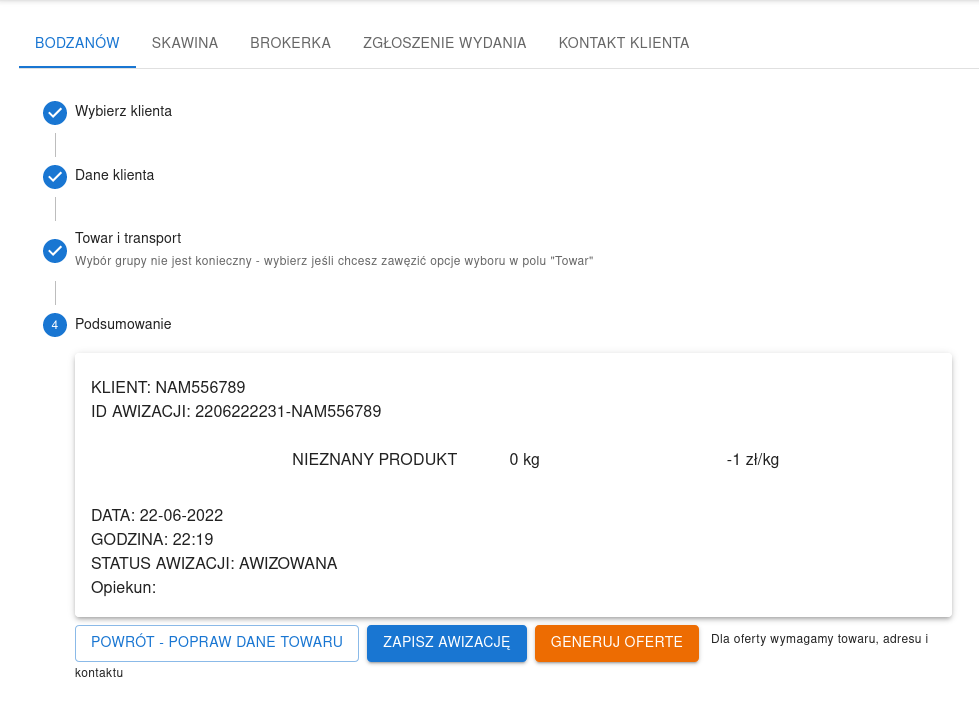Click the checkmark icon beside Dane klienta
Image resolution: width=979 pixels, height=702 pixels.
point(55,177)
